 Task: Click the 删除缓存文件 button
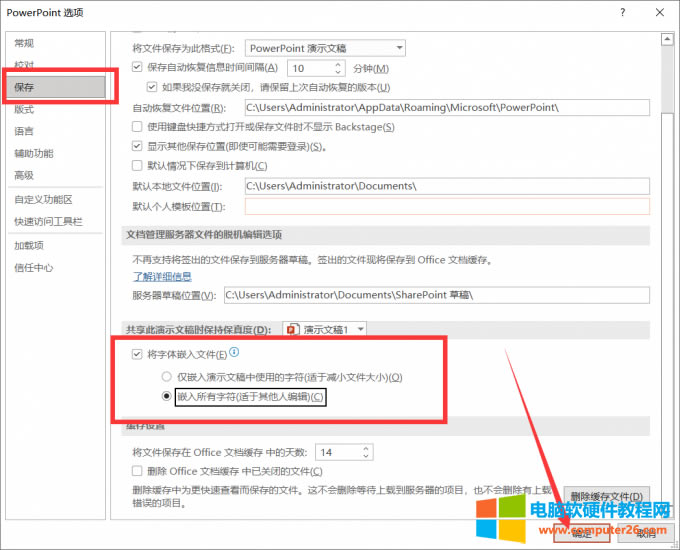click(607, 496)
